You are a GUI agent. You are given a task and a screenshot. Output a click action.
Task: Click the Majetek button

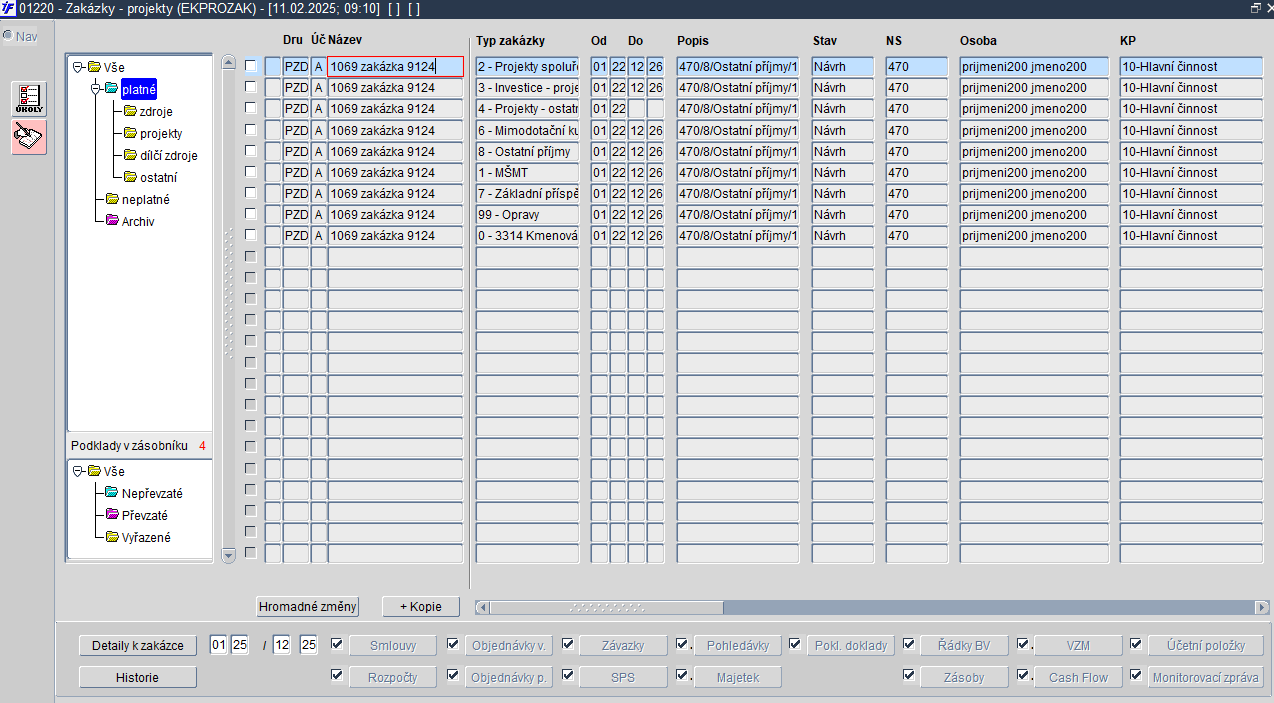[736, 678]
